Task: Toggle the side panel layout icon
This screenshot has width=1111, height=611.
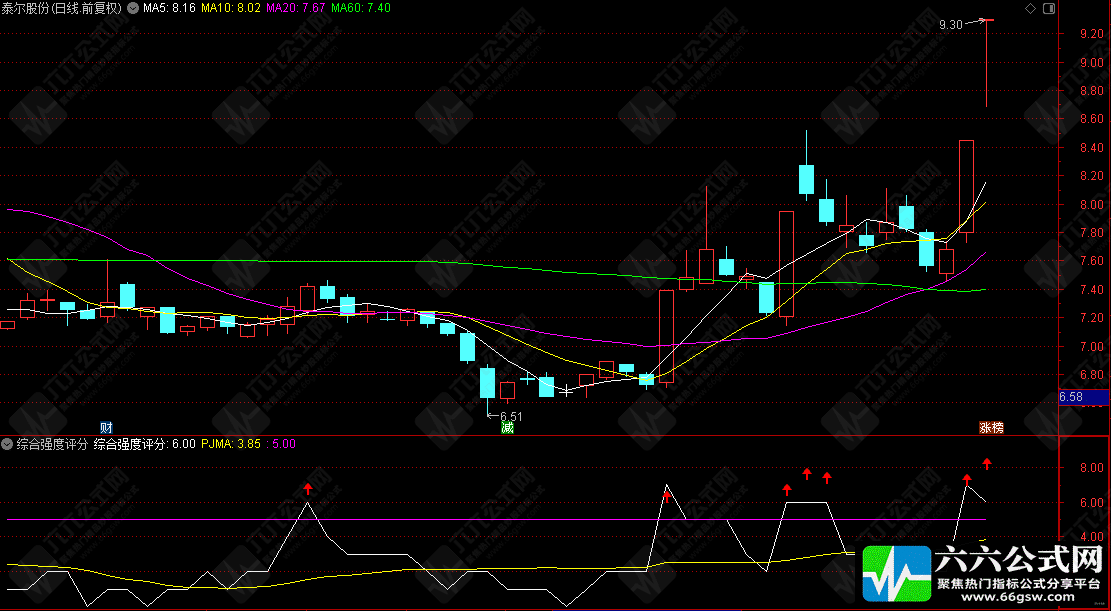Action: [1049, 8]
